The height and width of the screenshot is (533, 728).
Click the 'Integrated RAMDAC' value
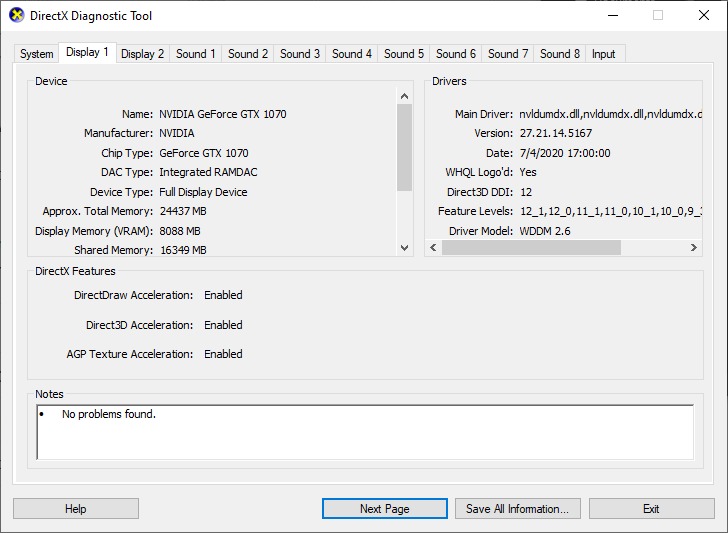[x=208, y=172]
